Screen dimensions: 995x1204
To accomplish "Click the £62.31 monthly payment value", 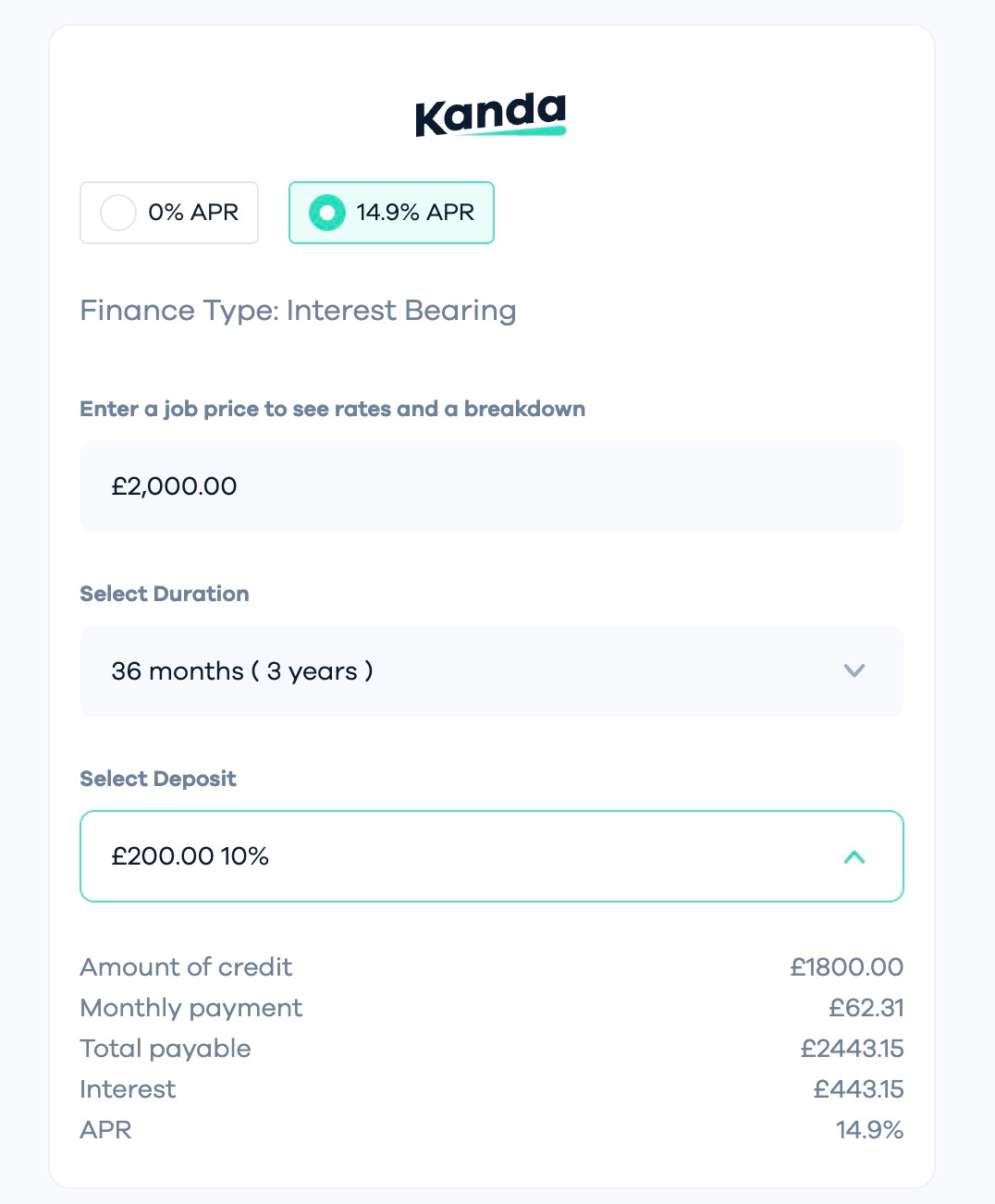I will [x=866, y=1008].
